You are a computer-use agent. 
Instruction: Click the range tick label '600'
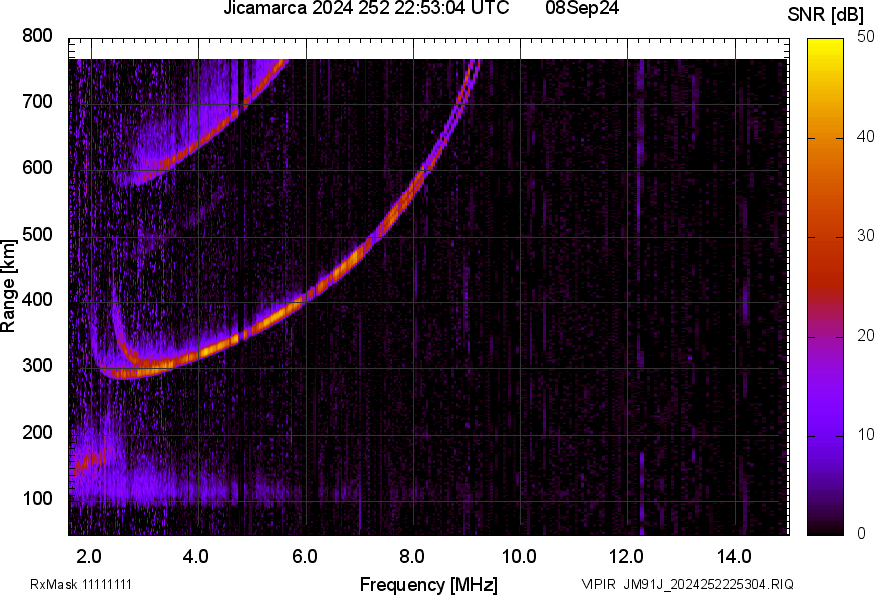(x=37, y=167)
